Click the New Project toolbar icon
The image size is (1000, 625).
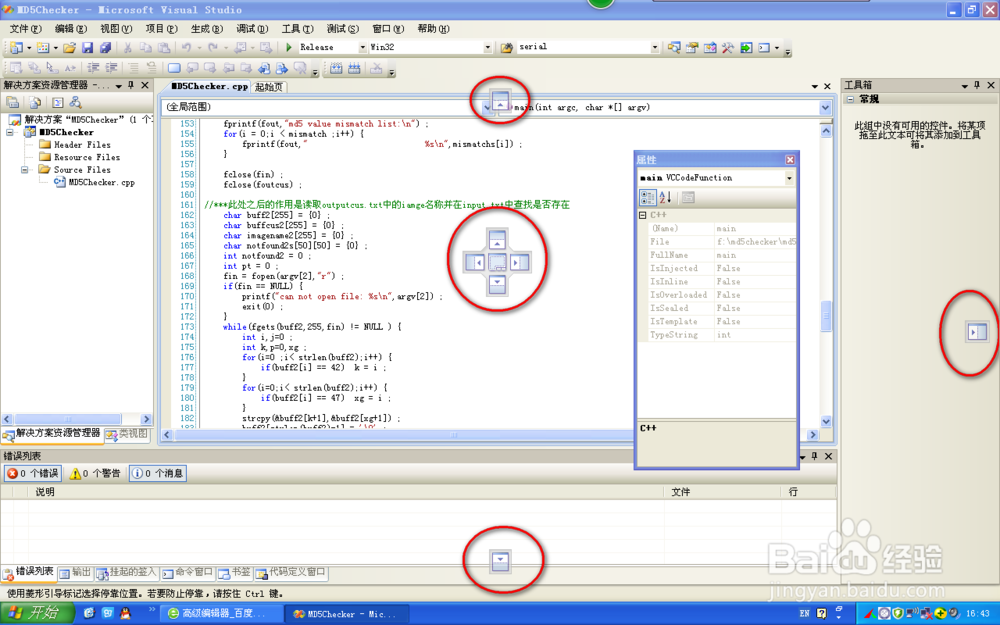[x=16, y=47]
